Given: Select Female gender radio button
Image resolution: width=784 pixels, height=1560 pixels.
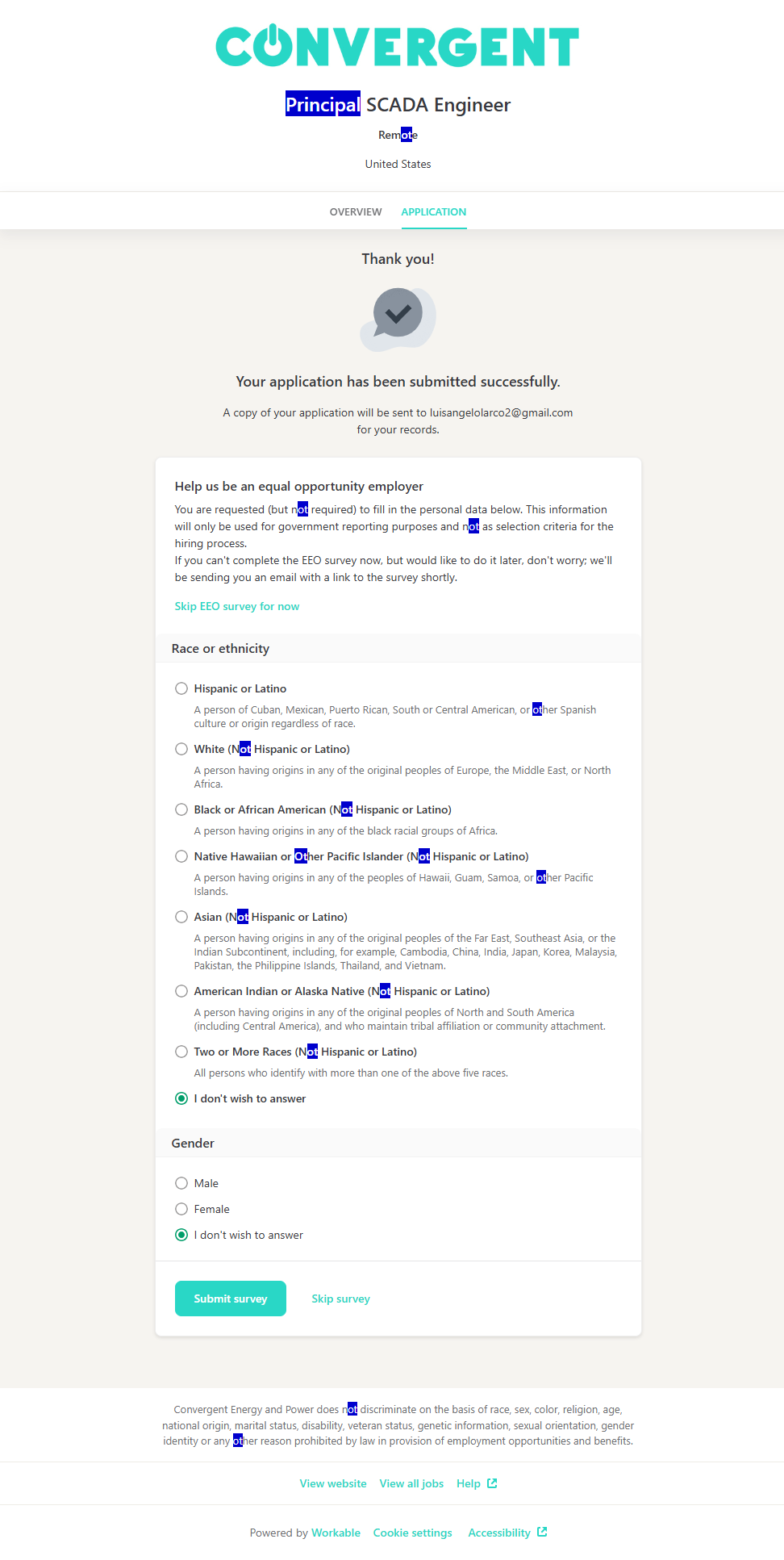Looking at the screenshot, I should [x=181, y=1209].
